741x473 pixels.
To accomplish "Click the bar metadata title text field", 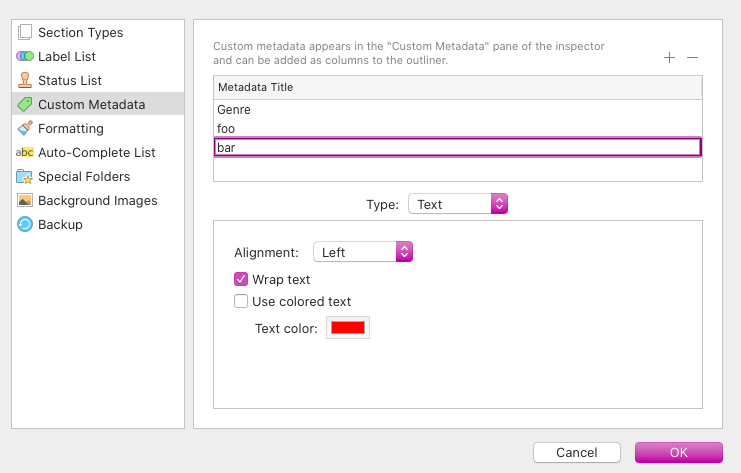I will [457, 147].
